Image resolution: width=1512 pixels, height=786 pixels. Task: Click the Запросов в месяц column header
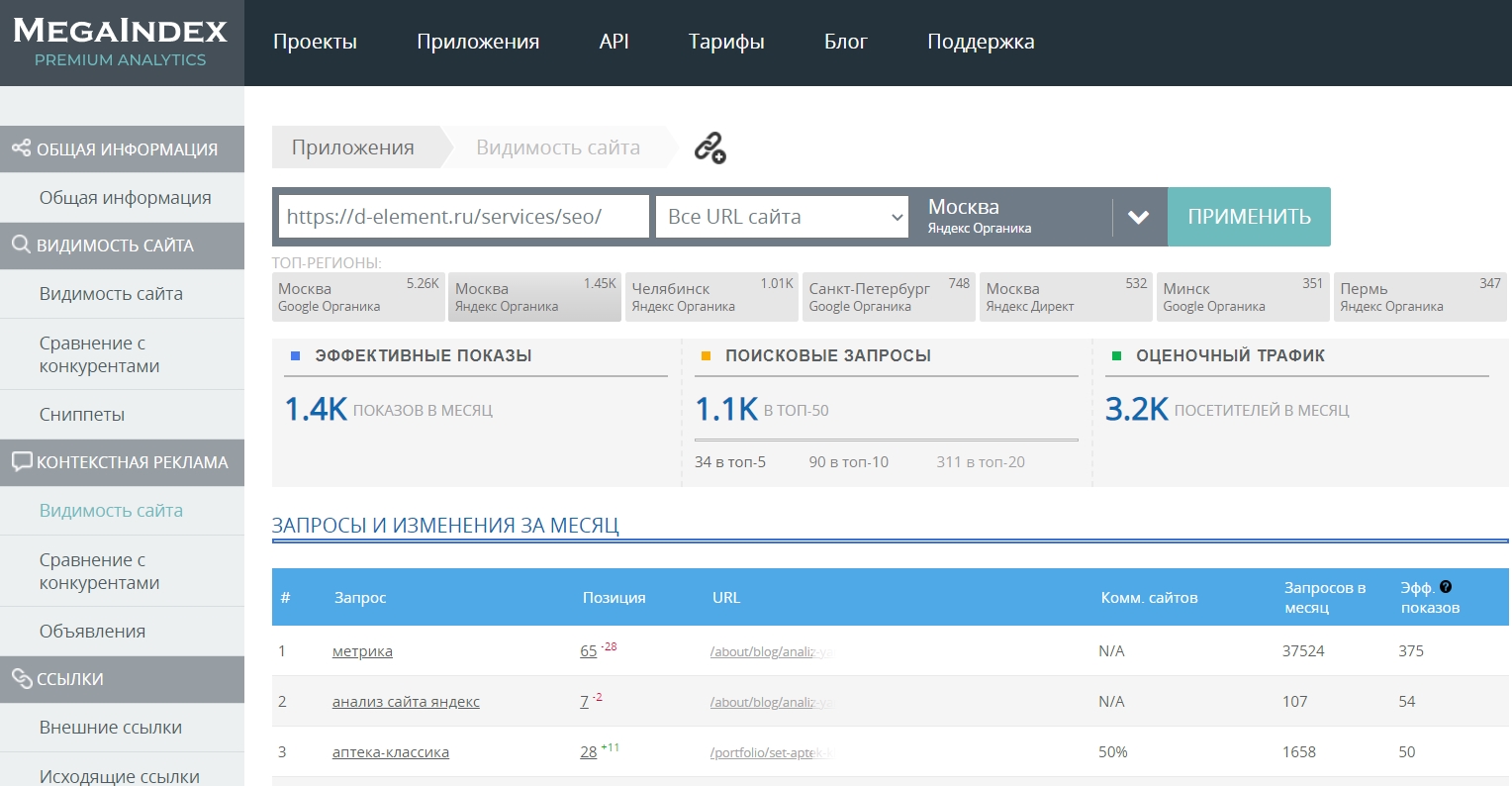(1325, 597)
